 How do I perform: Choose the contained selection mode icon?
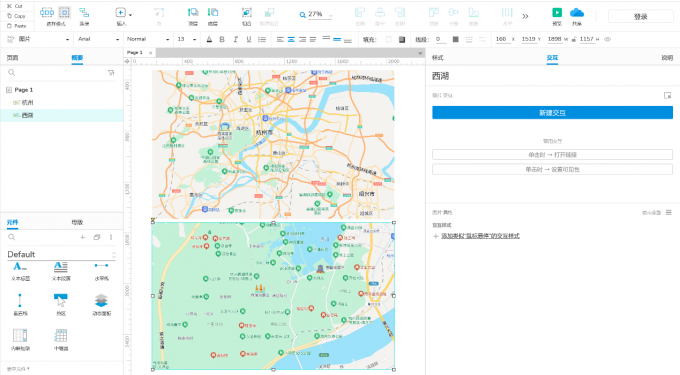tap(64, 13)
